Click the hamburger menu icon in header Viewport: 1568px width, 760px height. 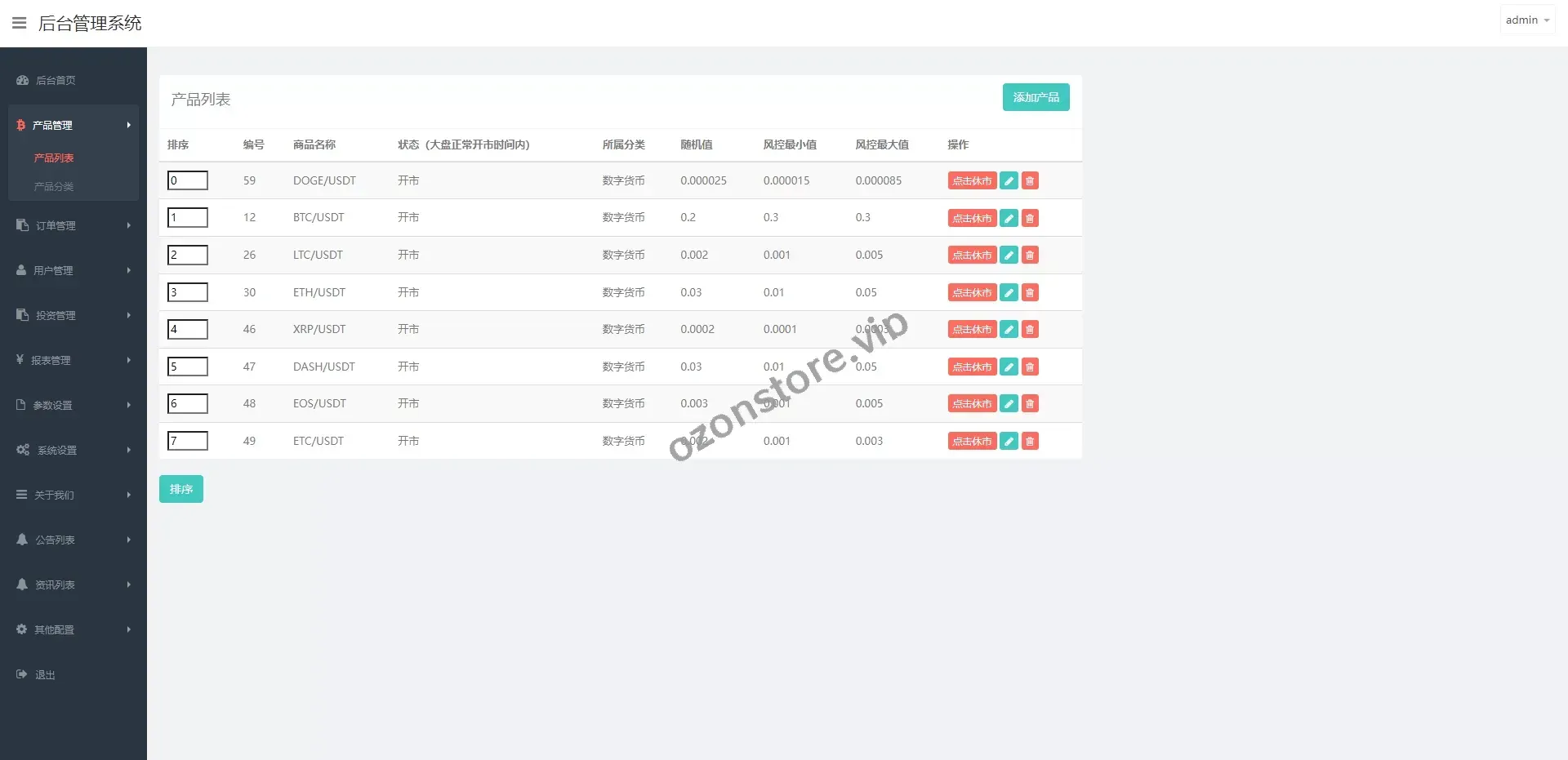click(x=20, y=23)
